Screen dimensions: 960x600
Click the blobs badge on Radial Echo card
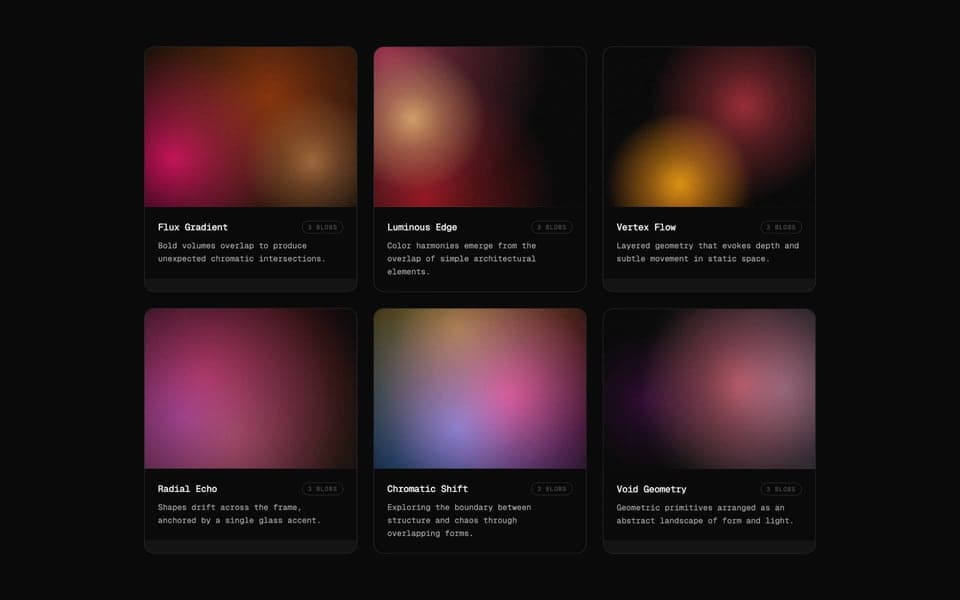coord(323,489)
